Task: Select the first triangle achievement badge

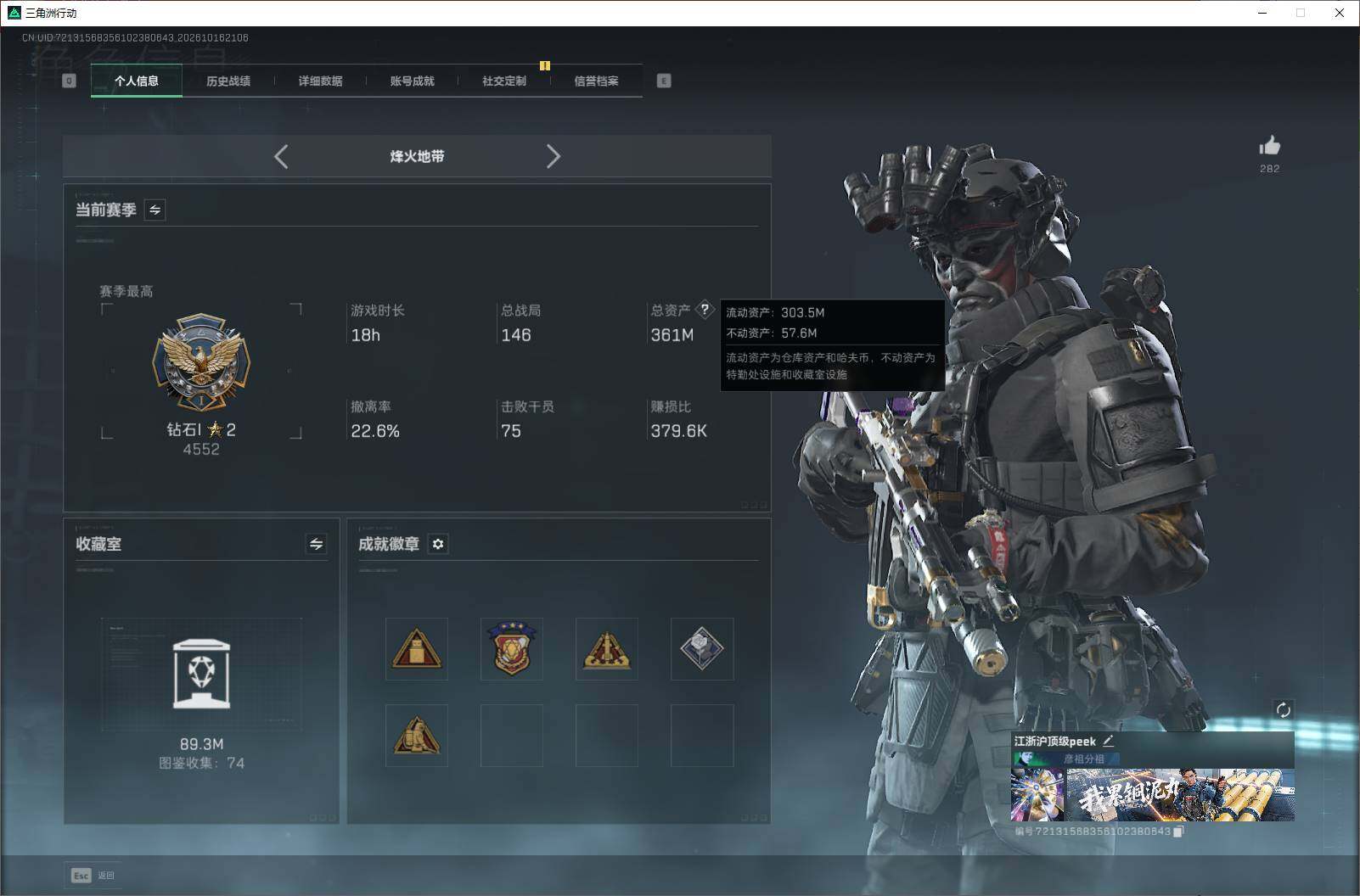Action: tap(416, 649)
